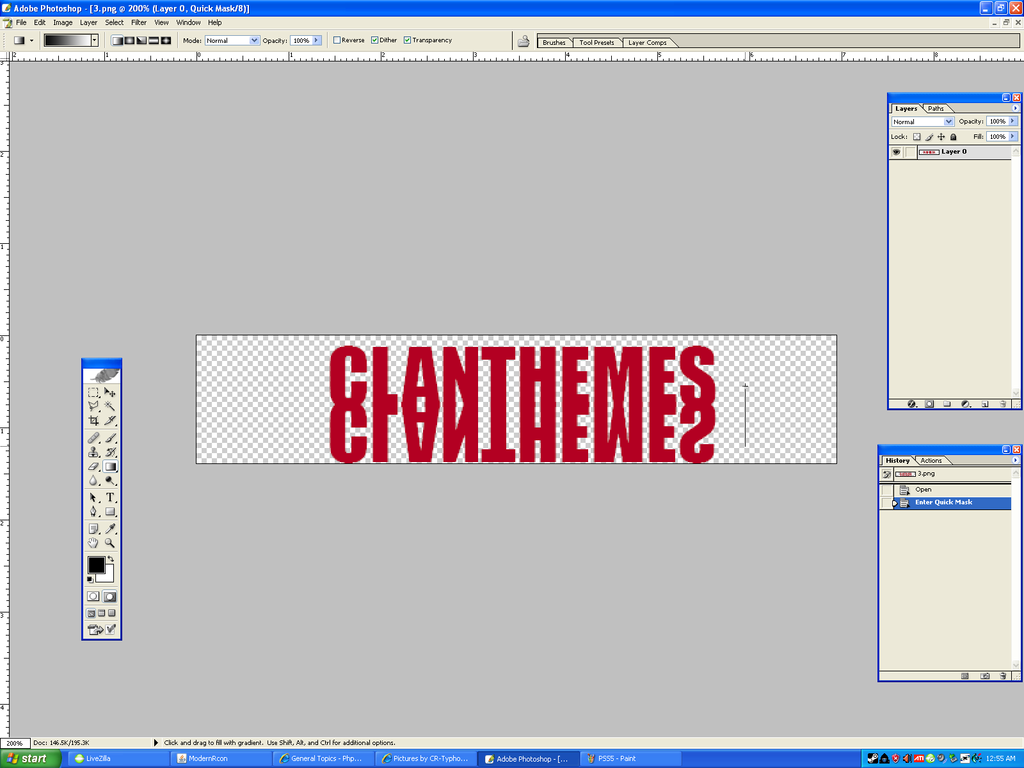Image resolution: width=1024 pixels, height=768 pixels.
Task: Select the Slice tool
Action: click(110, 421)
